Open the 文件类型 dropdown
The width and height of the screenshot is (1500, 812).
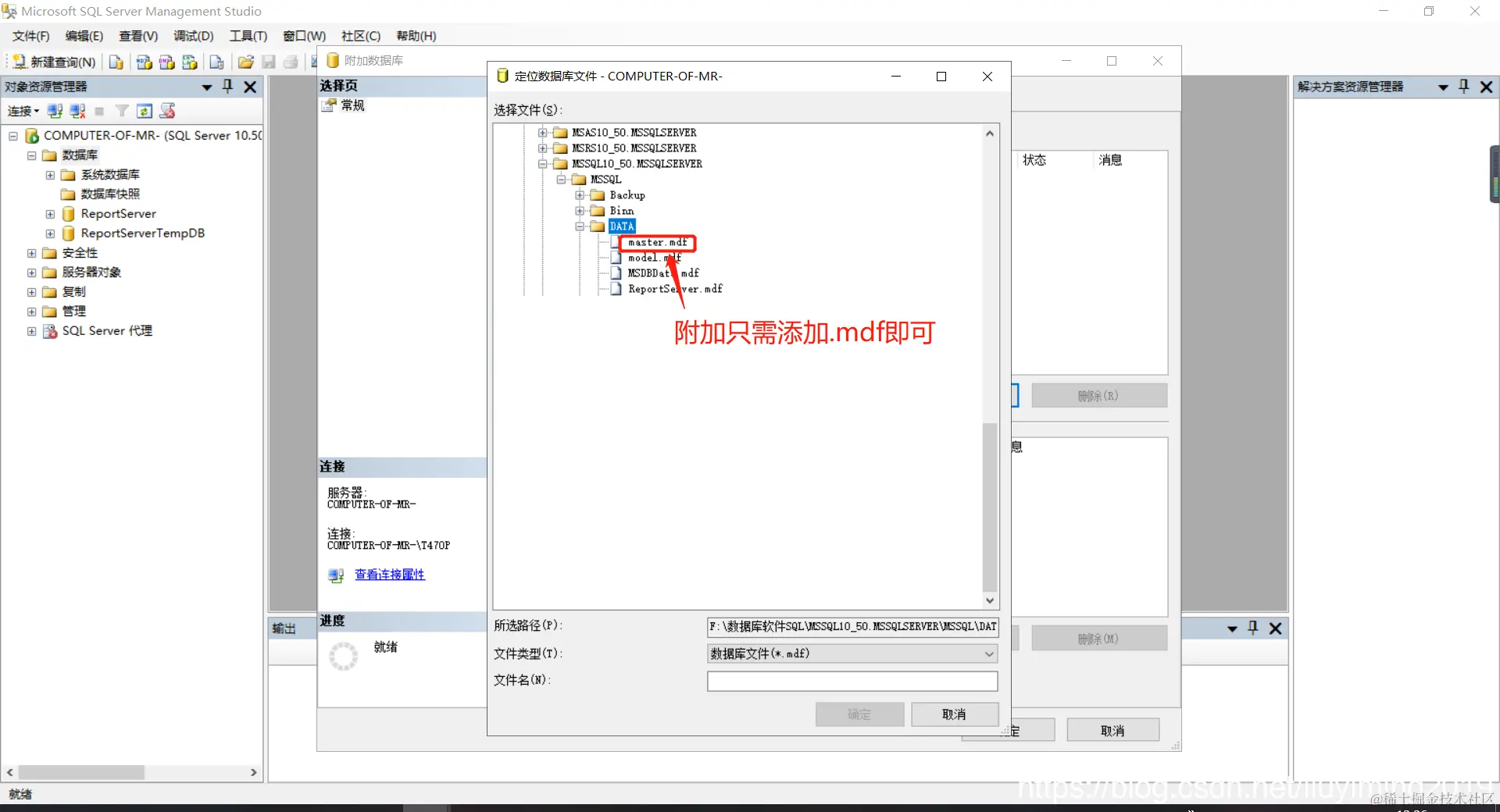click(987, 654)
